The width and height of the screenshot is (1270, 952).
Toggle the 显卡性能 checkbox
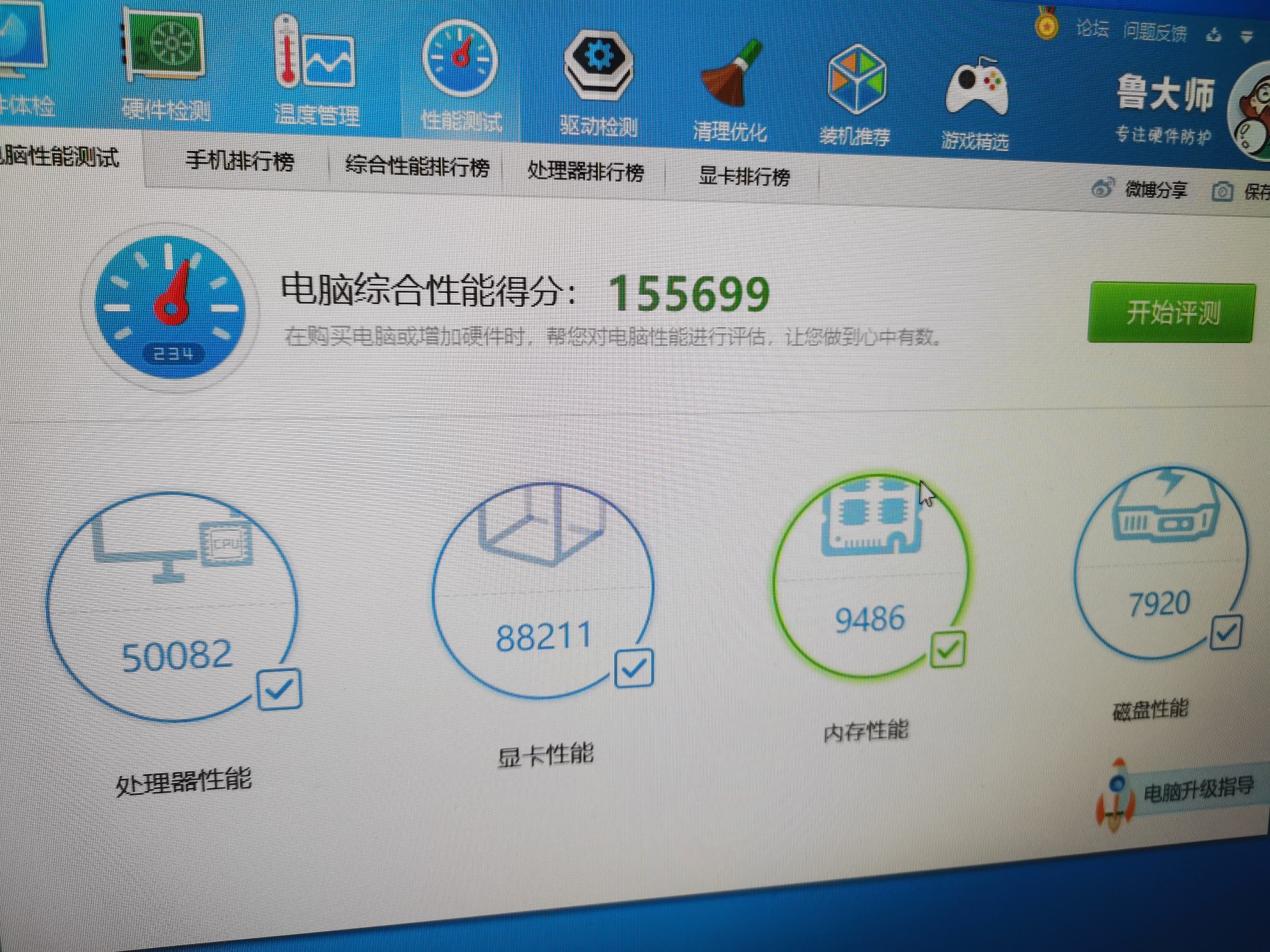pos(634,668)
